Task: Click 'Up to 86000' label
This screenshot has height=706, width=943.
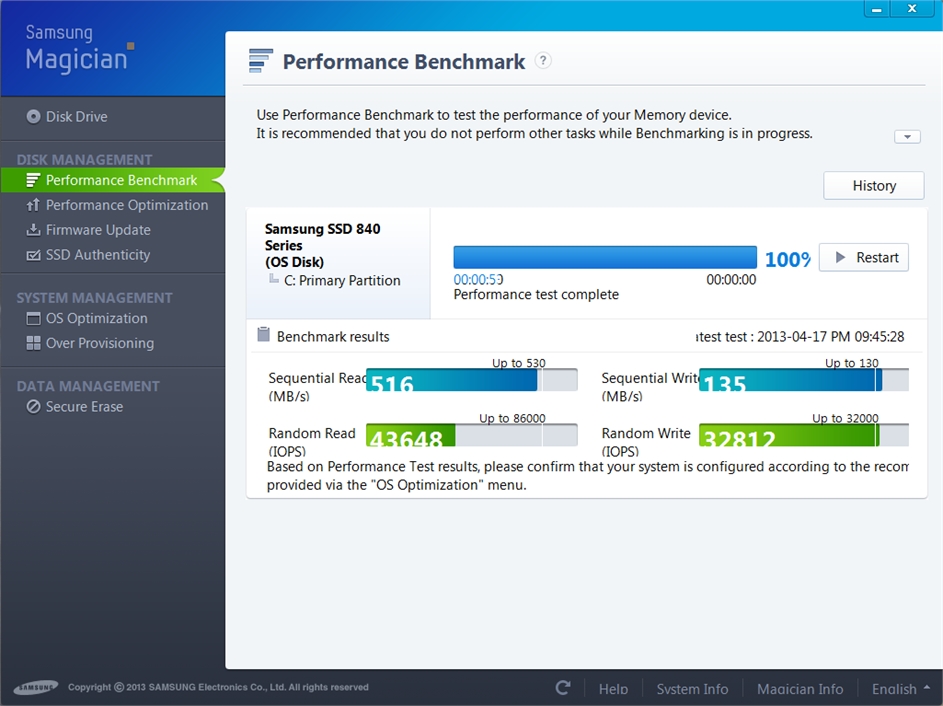Action: pyautogui.click(x=512, y=418)
